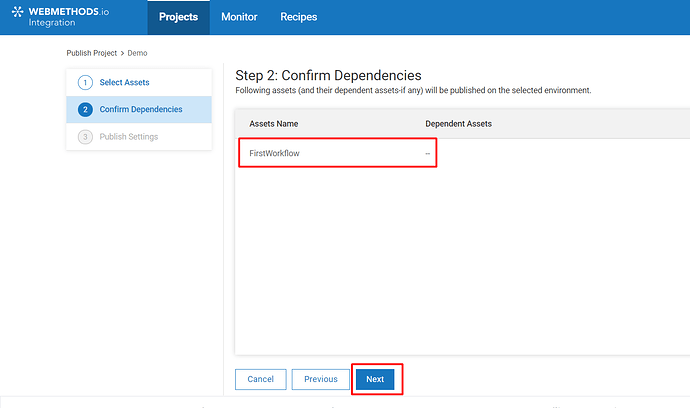690x408 pixels.
Task: Open the Projects tab
Action: [178, 17]
